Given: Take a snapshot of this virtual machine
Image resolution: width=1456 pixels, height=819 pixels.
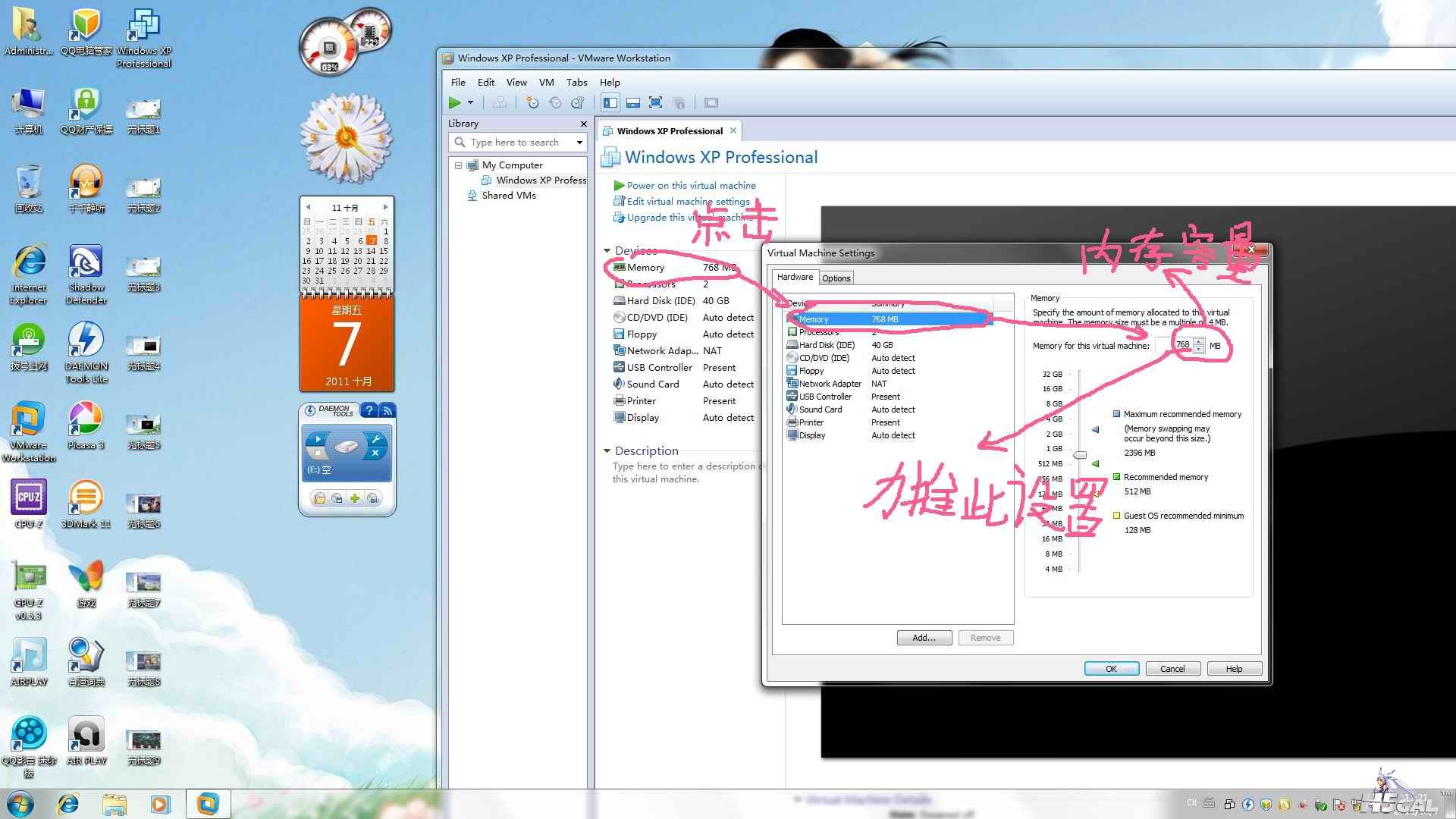Looking at the screenshot, I should 532,102.
